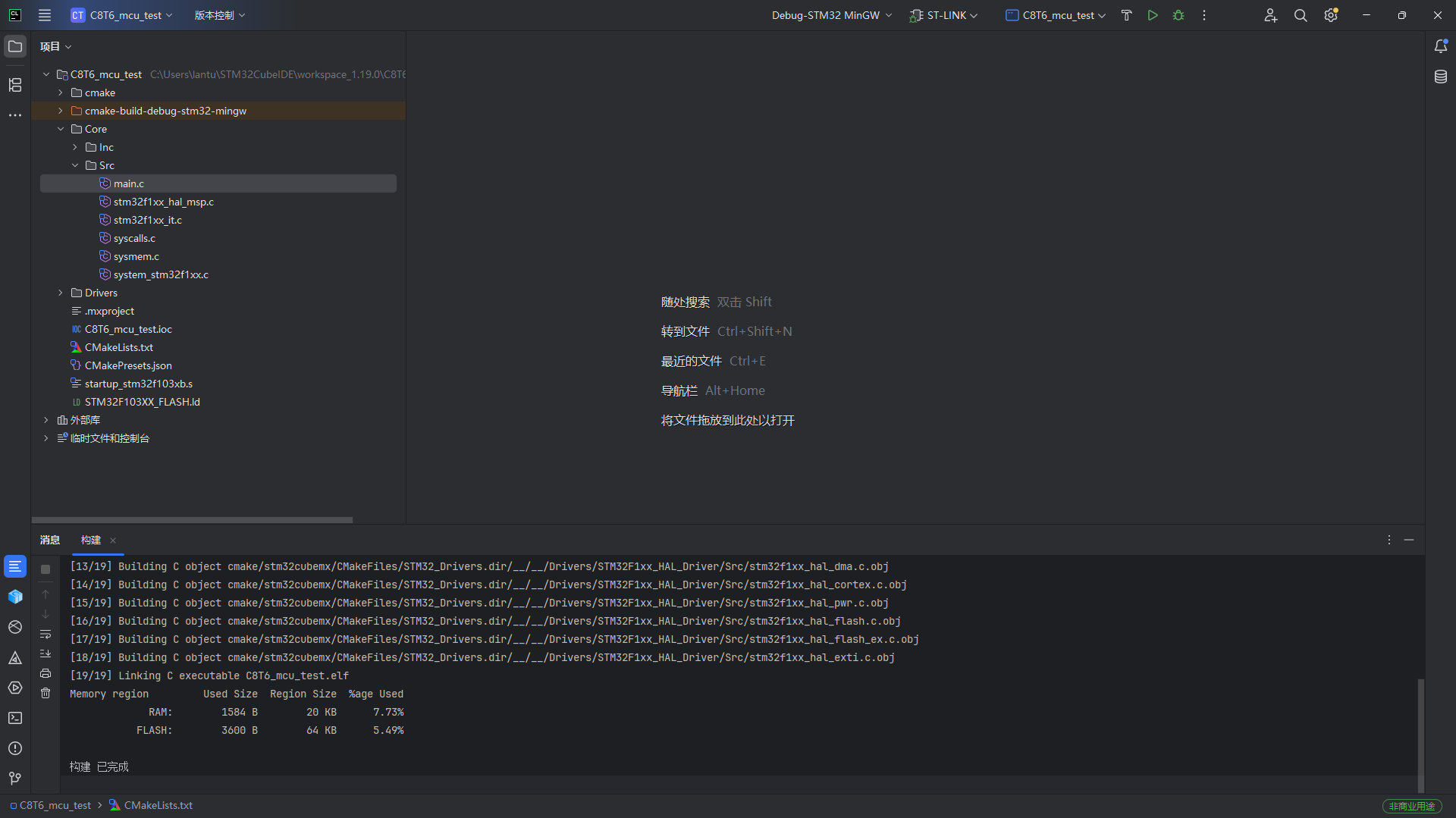
Task: Open the Services tool window
Action: [15, 688]
